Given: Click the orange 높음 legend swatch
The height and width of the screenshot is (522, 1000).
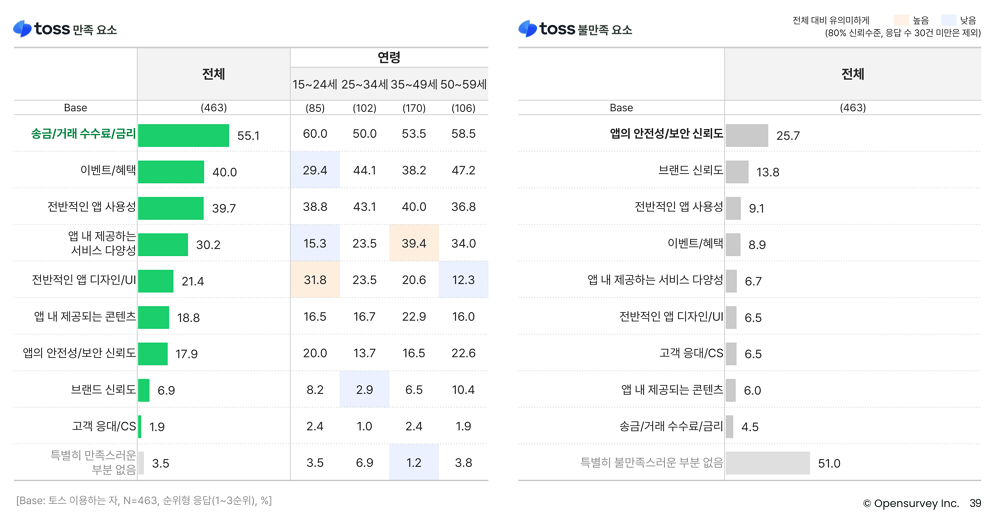Looking at the screenshot, I should 900,20.
